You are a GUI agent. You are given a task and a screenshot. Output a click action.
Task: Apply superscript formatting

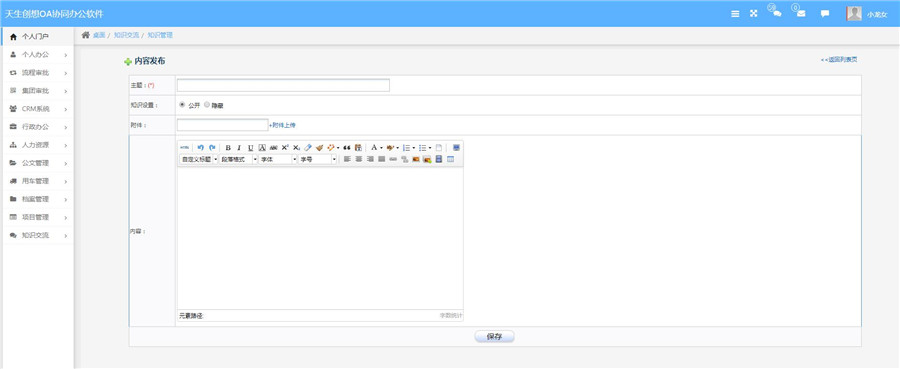pyautogui.click(x=285, y=148)
